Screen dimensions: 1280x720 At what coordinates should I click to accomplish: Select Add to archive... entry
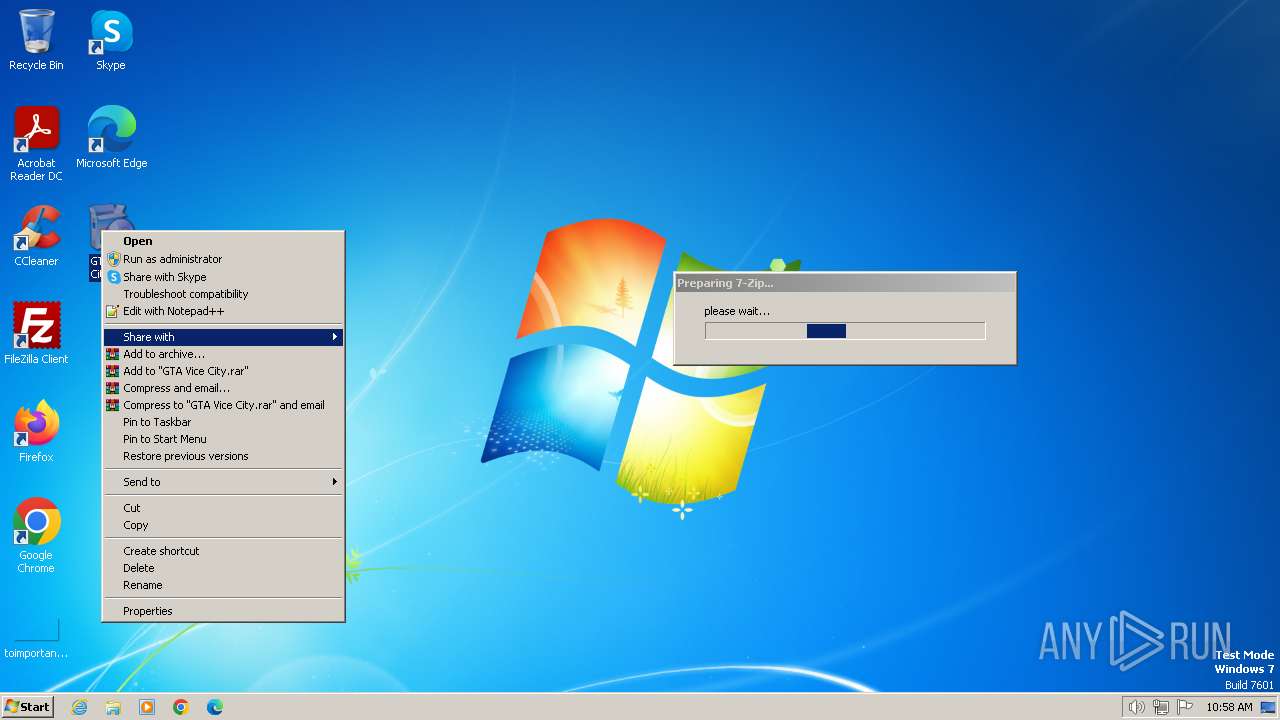point(224,354)
